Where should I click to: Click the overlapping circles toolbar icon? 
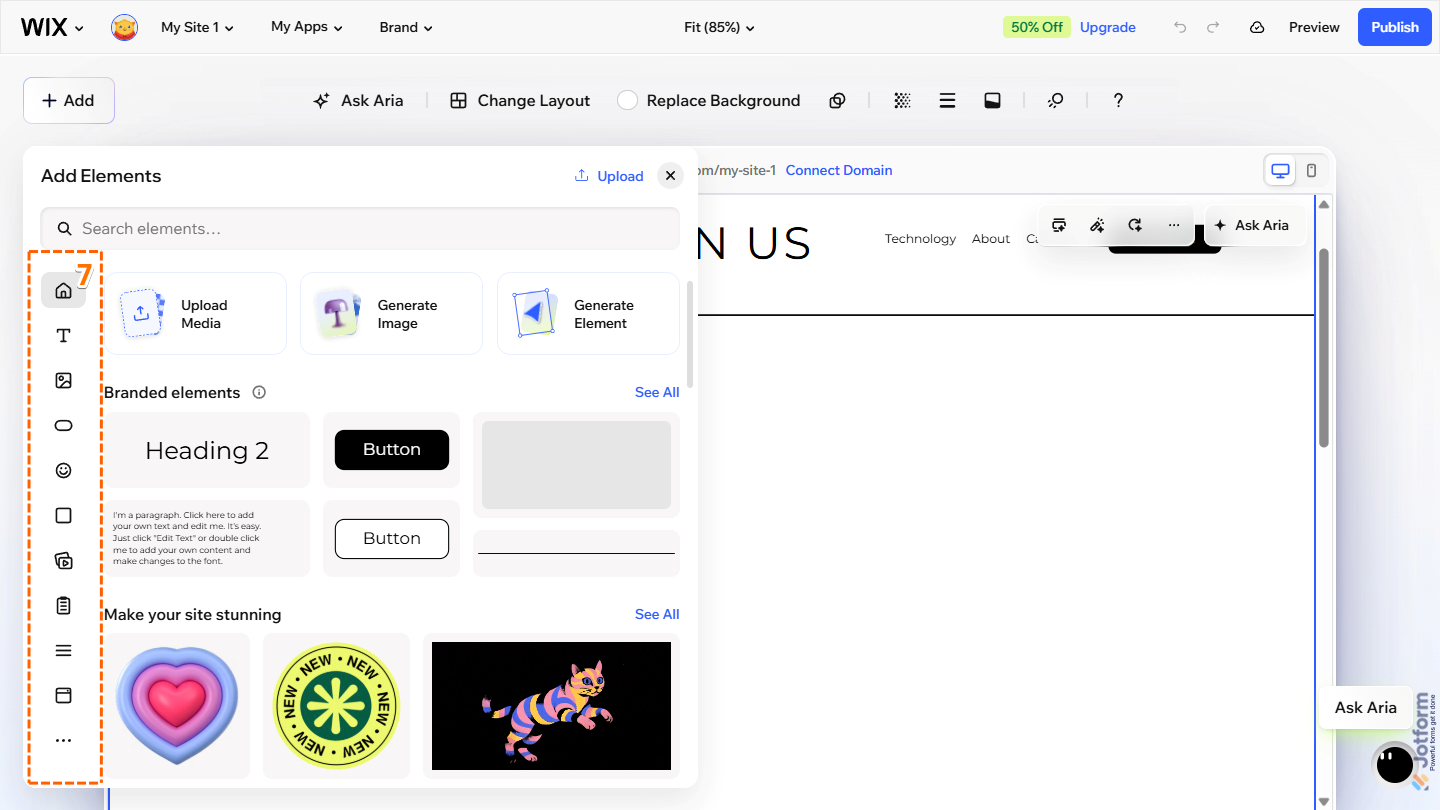pos(838,100)
